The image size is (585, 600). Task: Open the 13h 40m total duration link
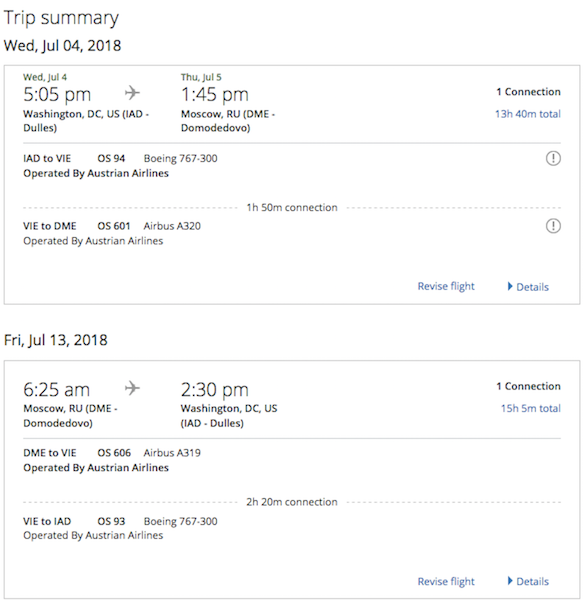[528, 114]
